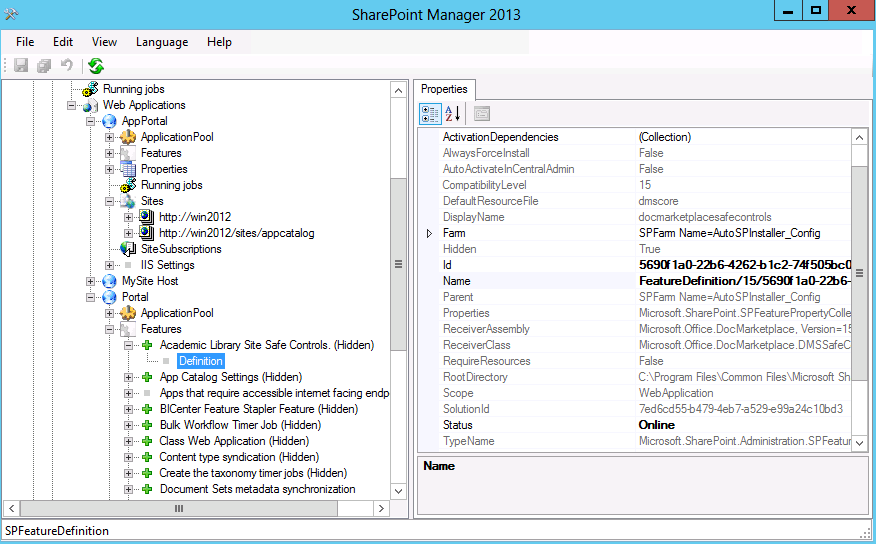Viewport: 876px width, 544px height.
Task: Expand the Class Web Application feature node
Action: tap(128, 441)
